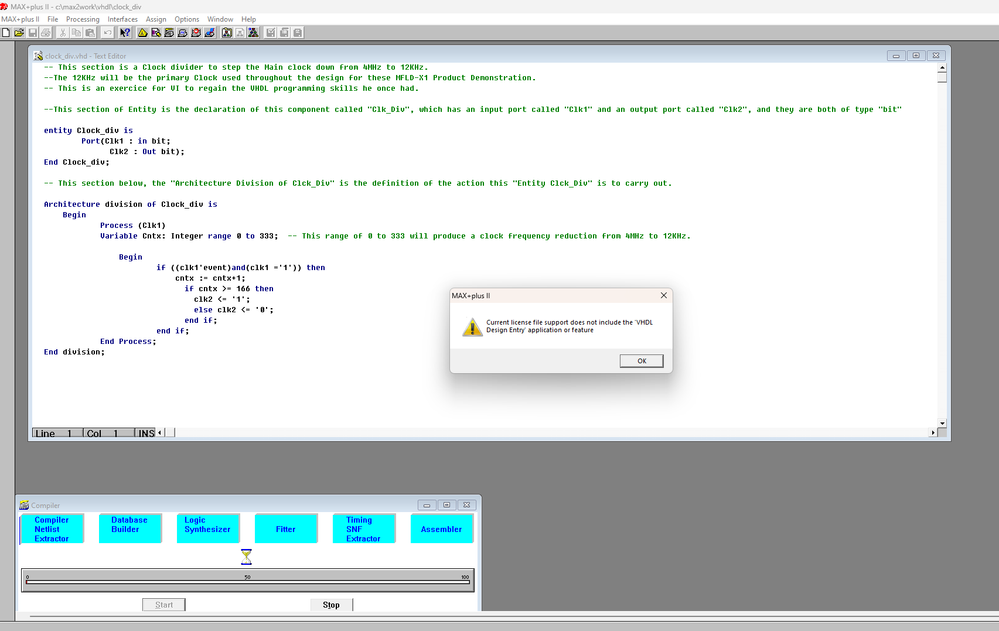The image size is (999, 631).
Task: Click the Compiler Netlist Extractor module
Action: pos(52,529)
